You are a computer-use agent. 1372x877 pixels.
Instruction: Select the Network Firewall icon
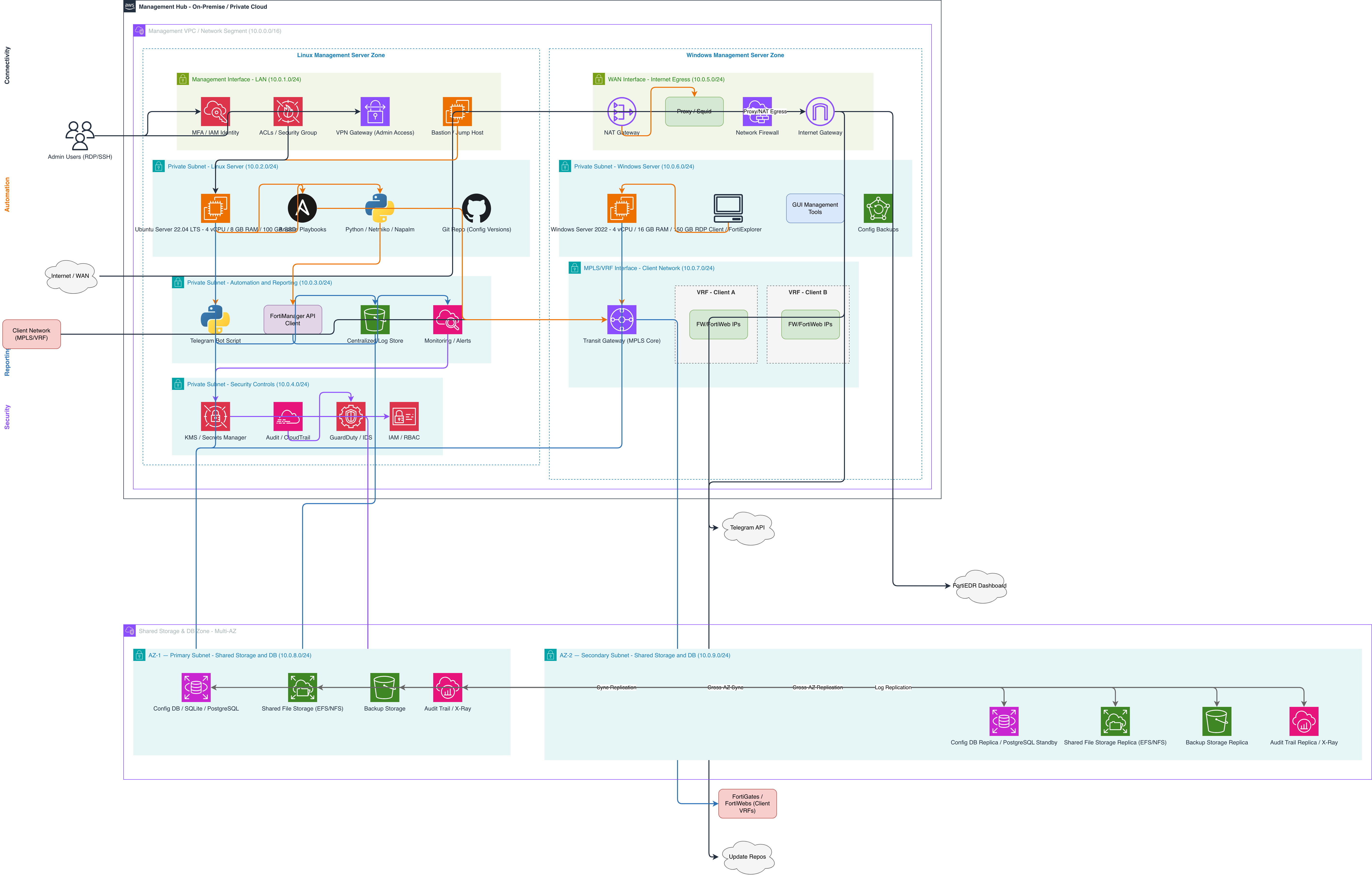(x=757, y=112)
